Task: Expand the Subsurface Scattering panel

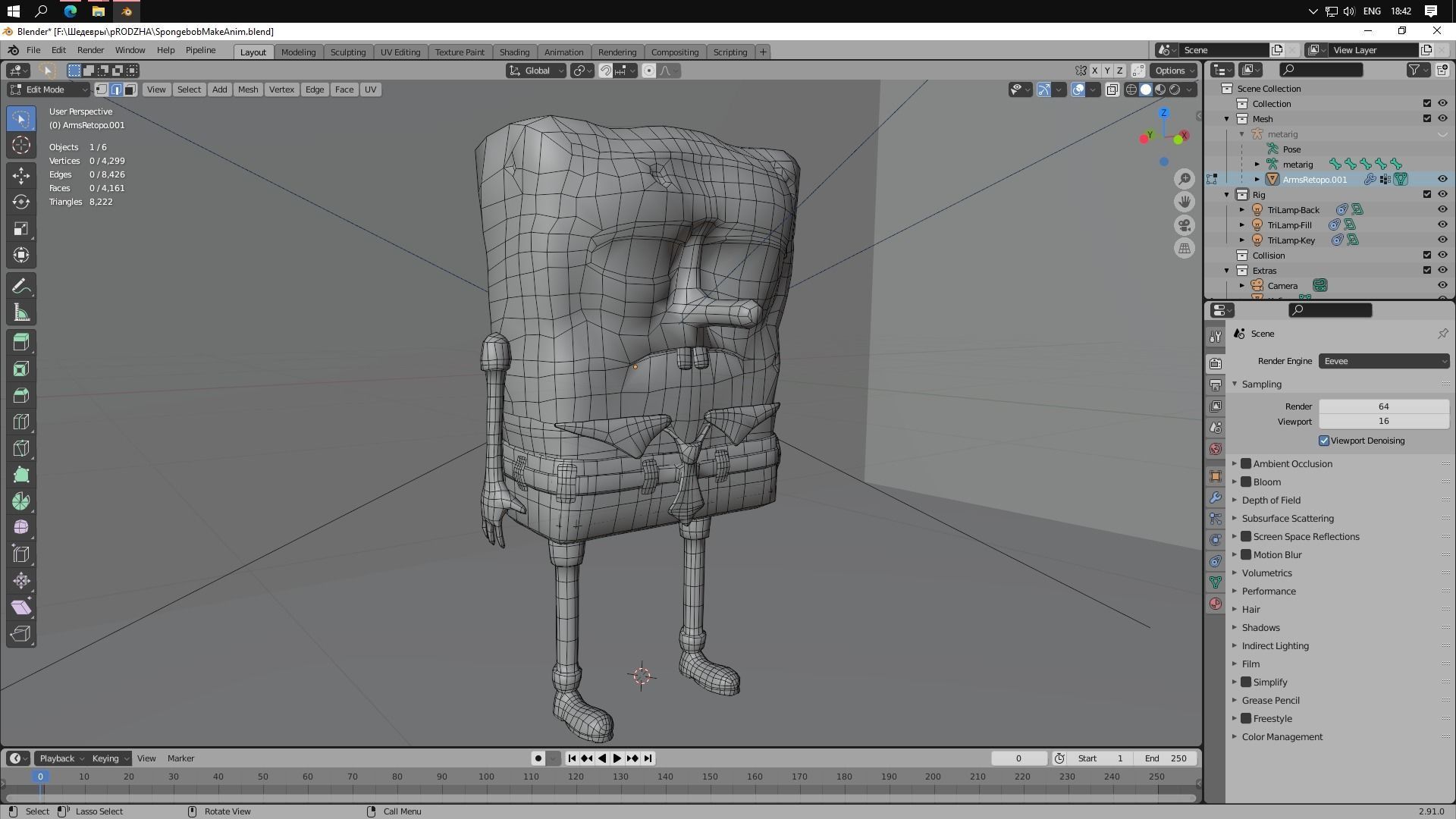Action: 1288,518
